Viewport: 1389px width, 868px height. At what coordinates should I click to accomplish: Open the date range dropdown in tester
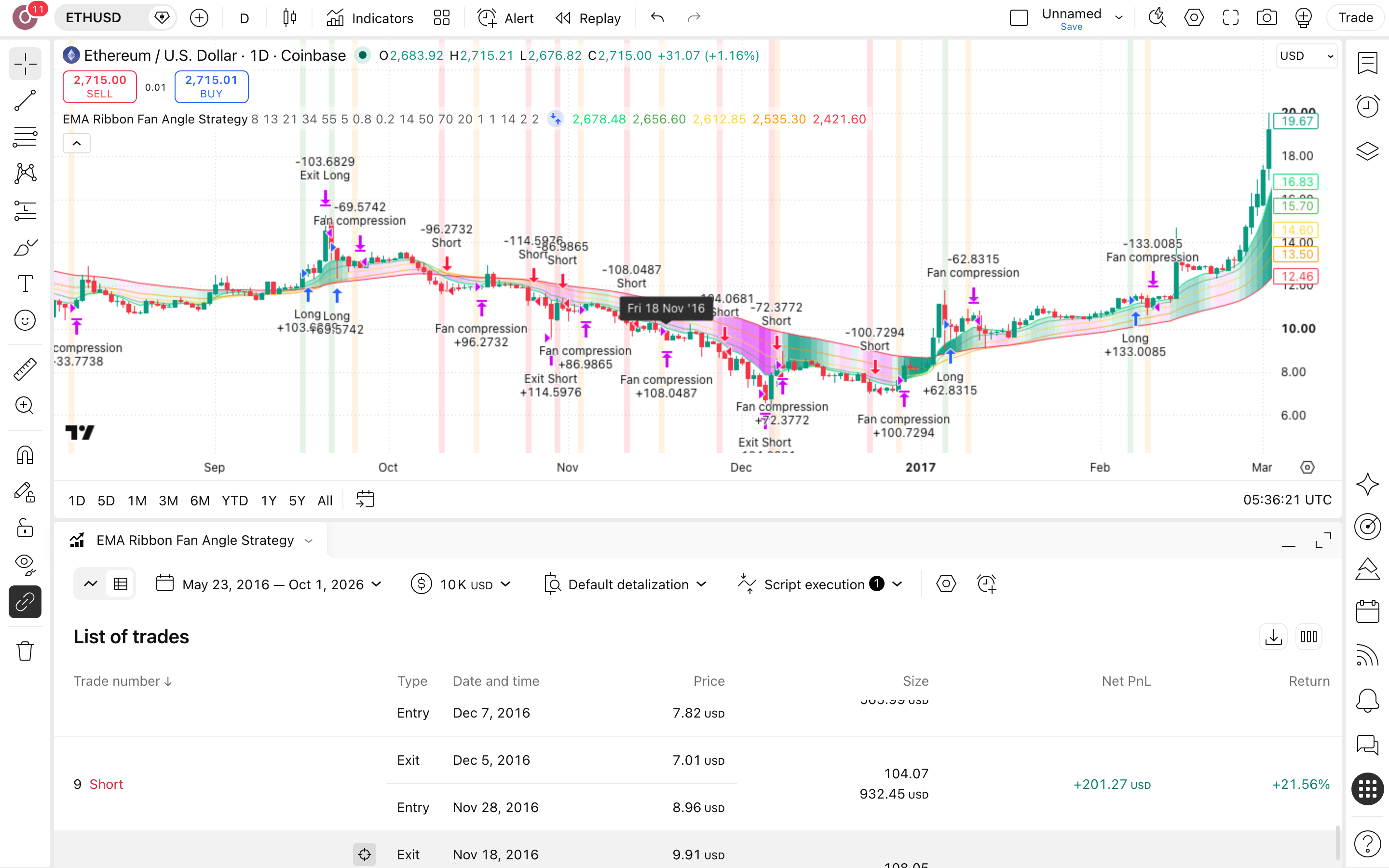point(269,584)
